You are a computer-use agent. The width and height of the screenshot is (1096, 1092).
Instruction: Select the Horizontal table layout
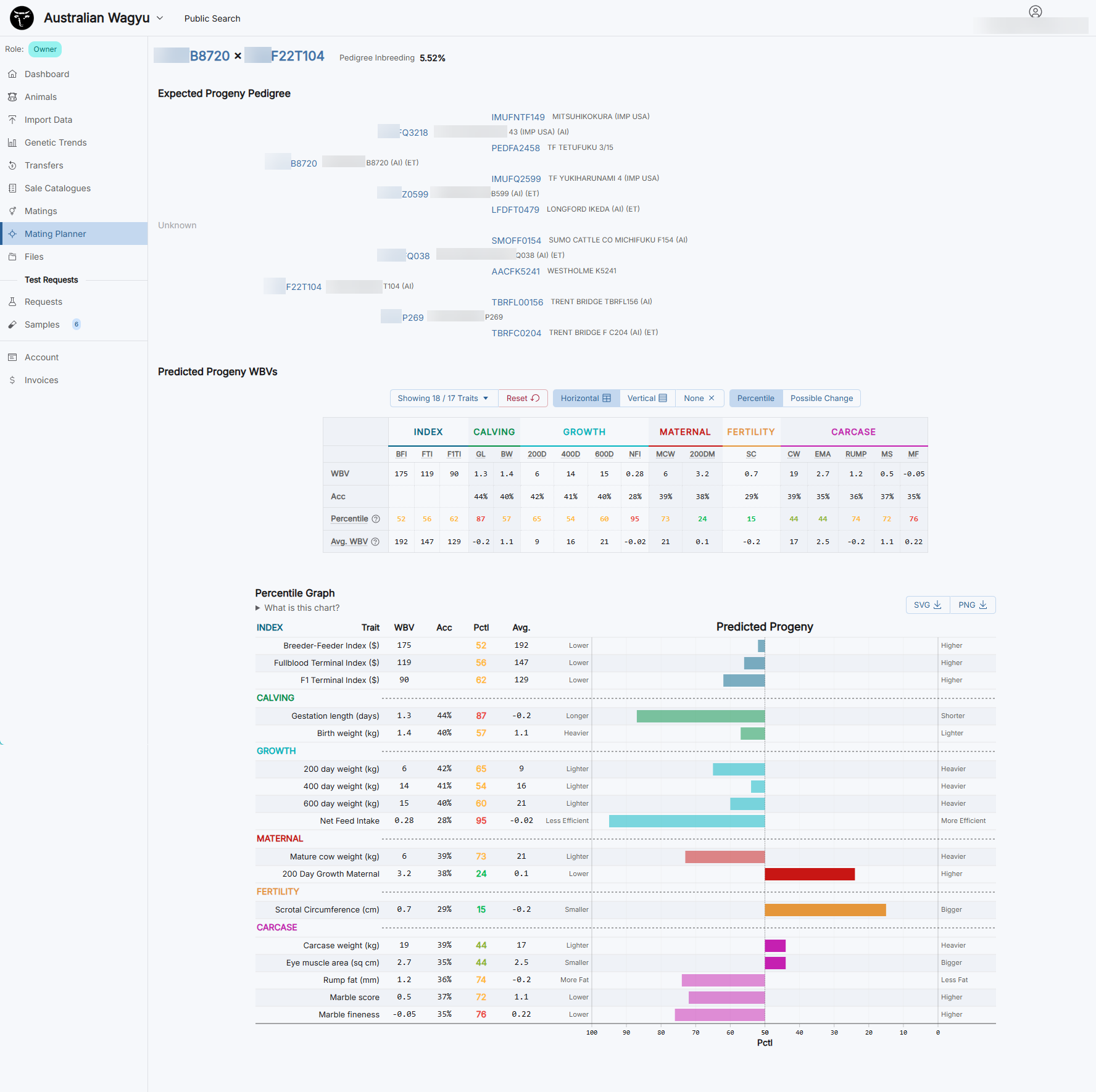point(586,399)
